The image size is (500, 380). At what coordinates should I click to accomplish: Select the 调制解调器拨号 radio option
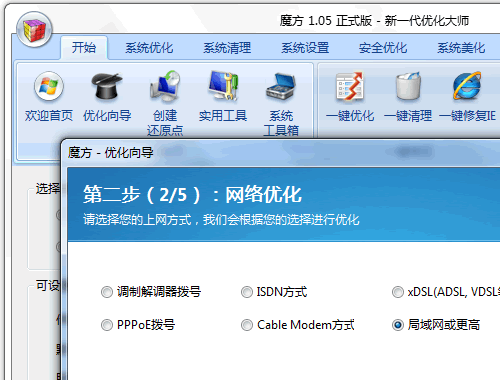[x=107, y=292]
